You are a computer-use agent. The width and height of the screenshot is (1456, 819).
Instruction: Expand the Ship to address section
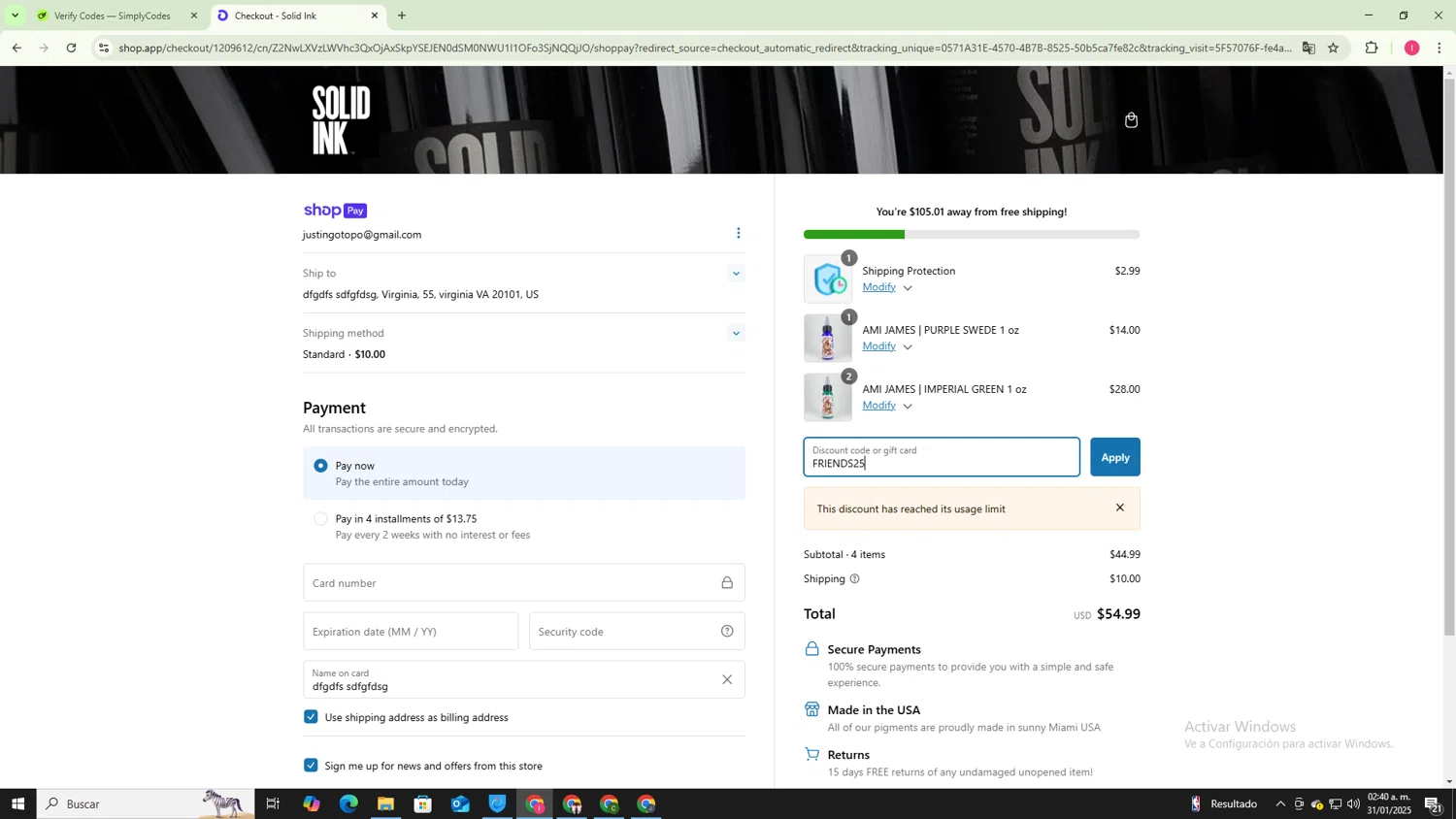tap(736, 274)
